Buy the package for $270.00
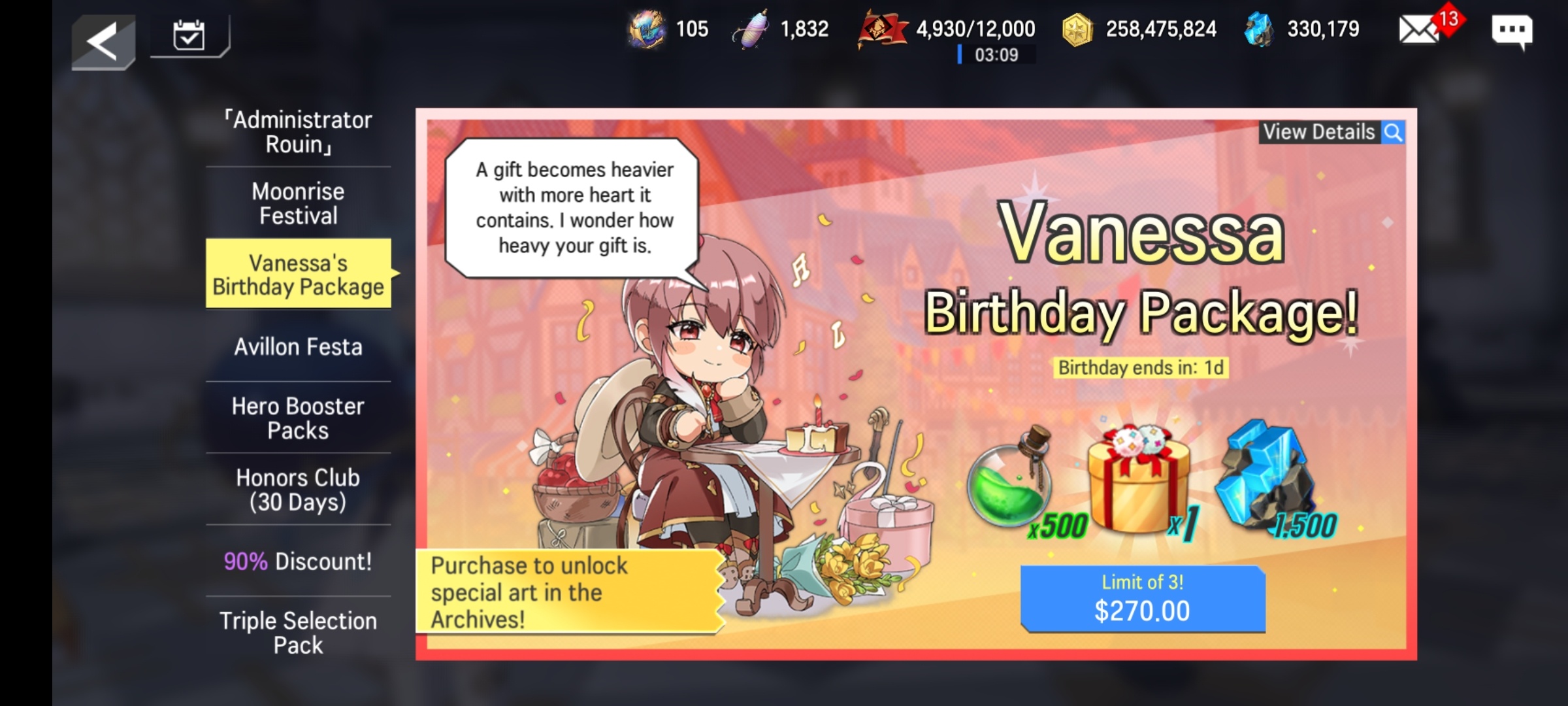Screen dimensions: 1568x706 click(x=1143, y=599)
